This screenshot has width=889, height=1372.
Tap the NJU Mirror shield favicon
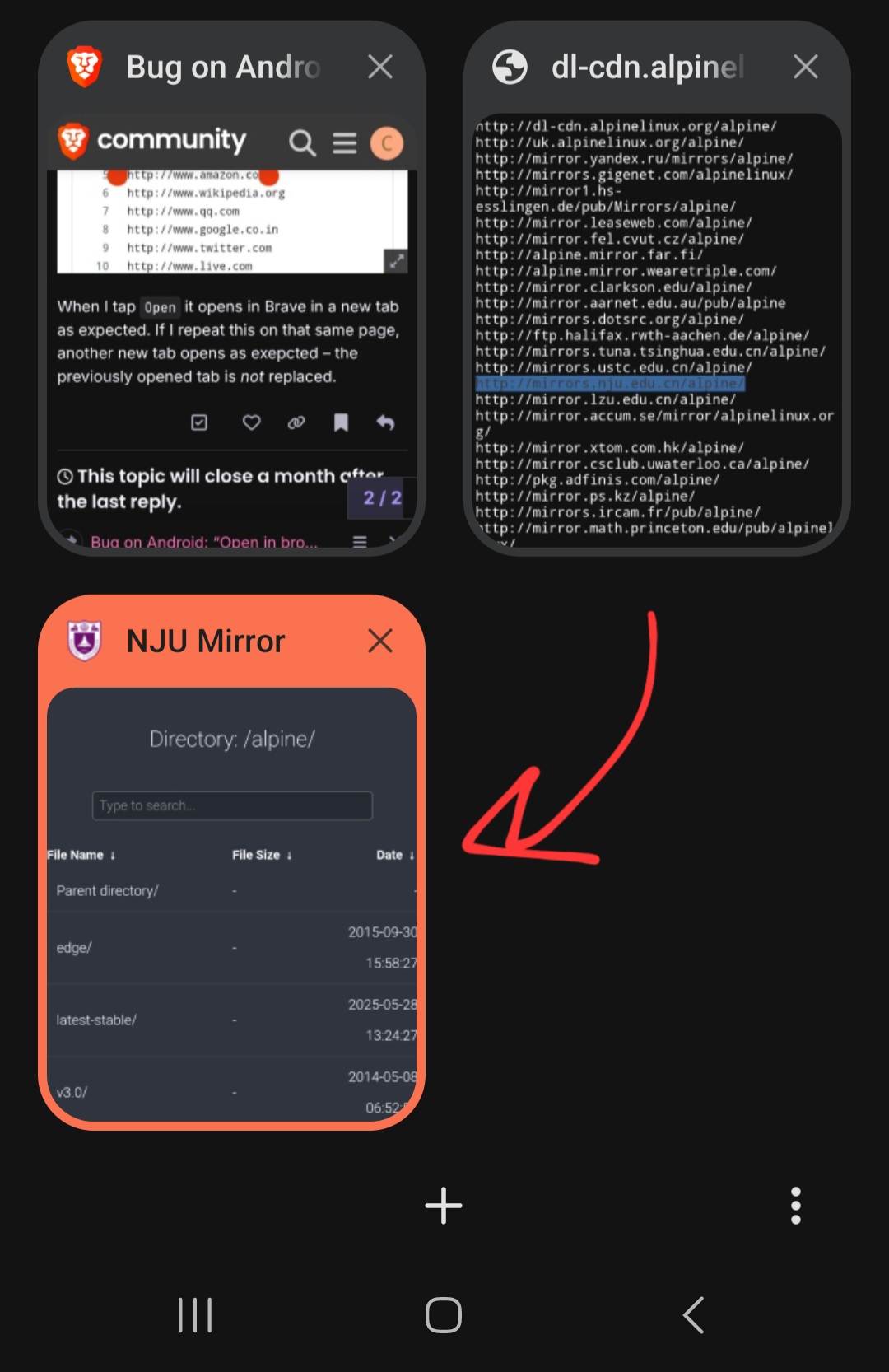tap(84, 641)
